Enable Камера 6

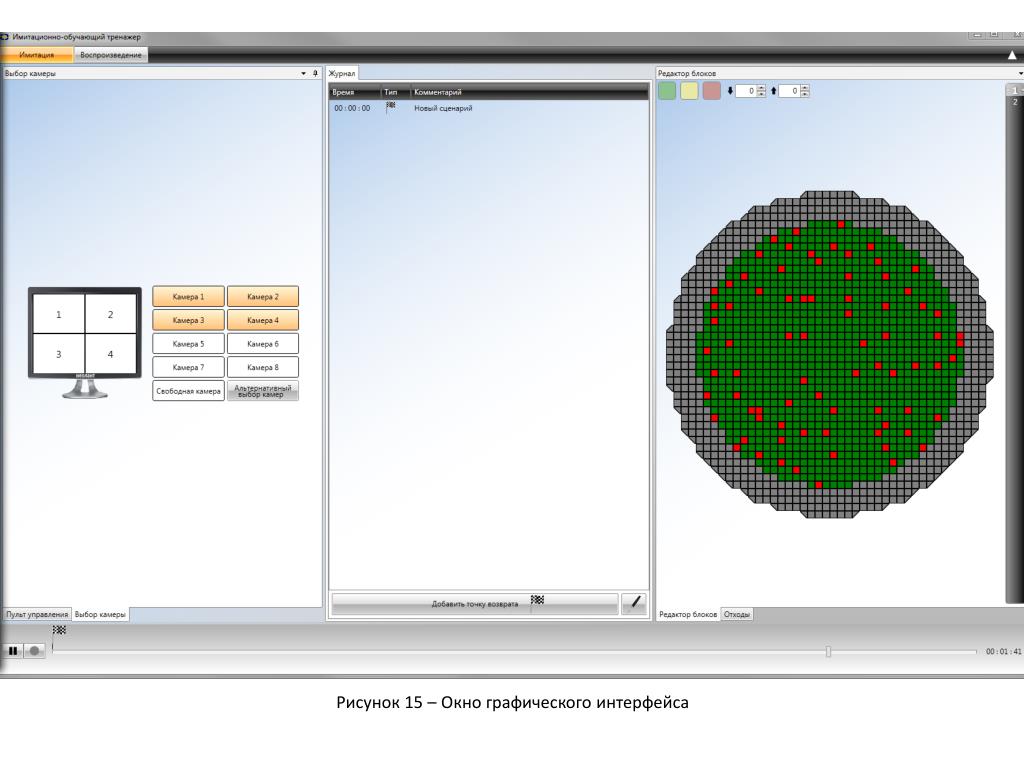(263, 344)
